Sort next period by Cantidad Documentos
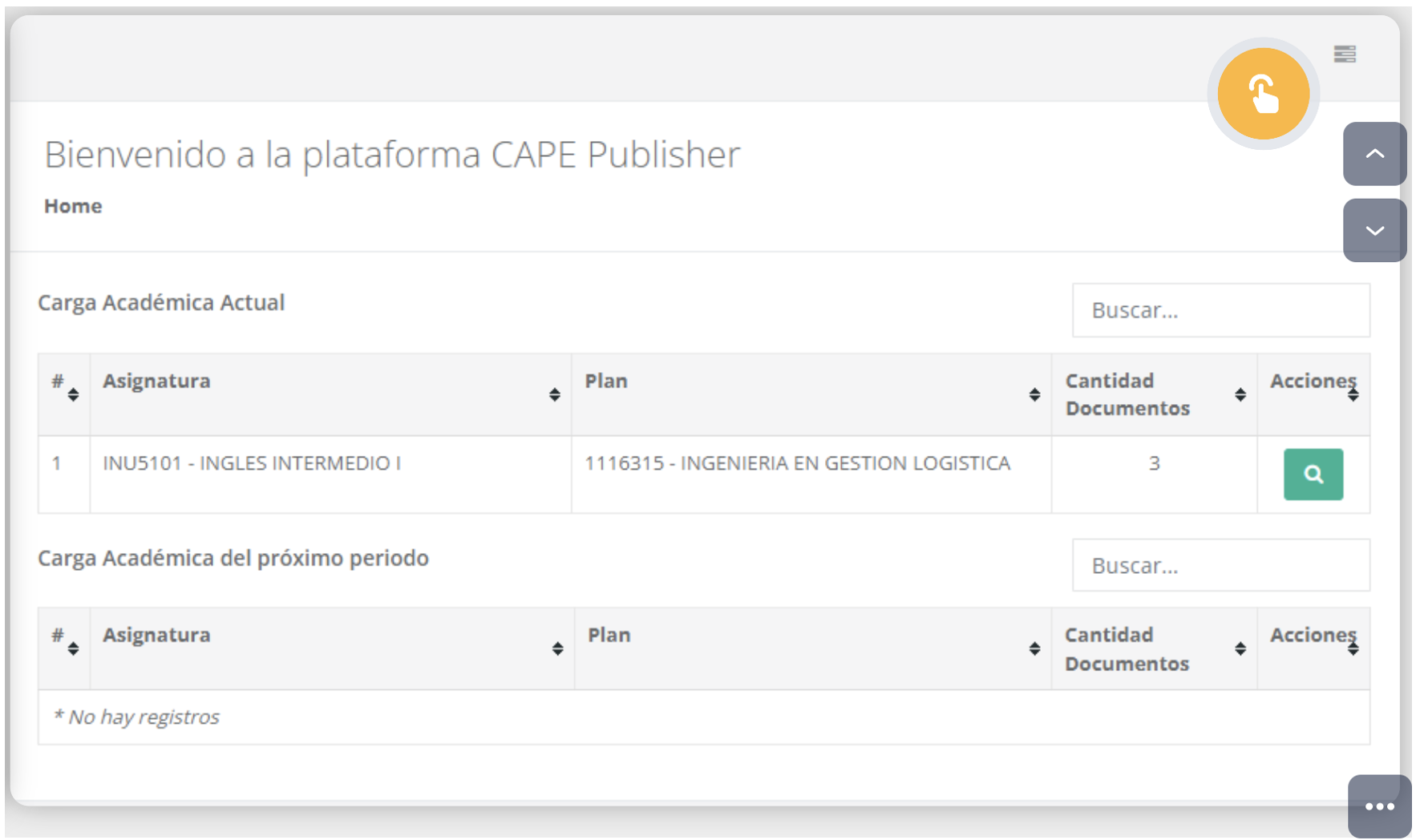 click(x=1155, y=648)
